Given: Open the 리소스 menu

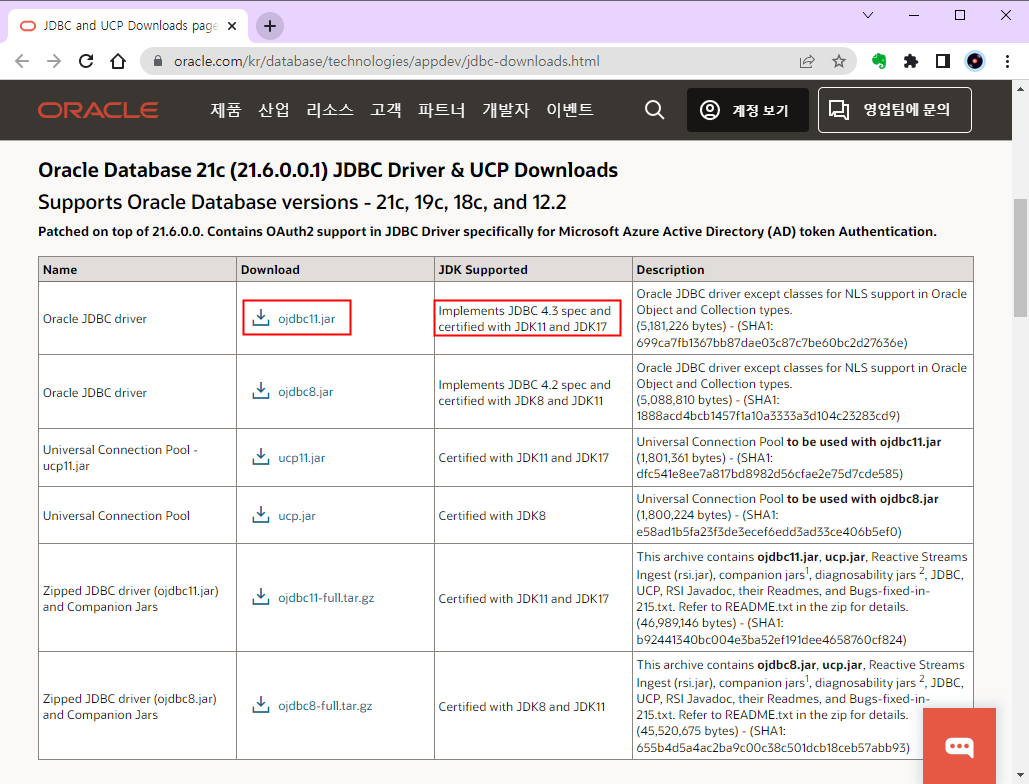Looking at the screenshot, I should [x=329, y=110].
